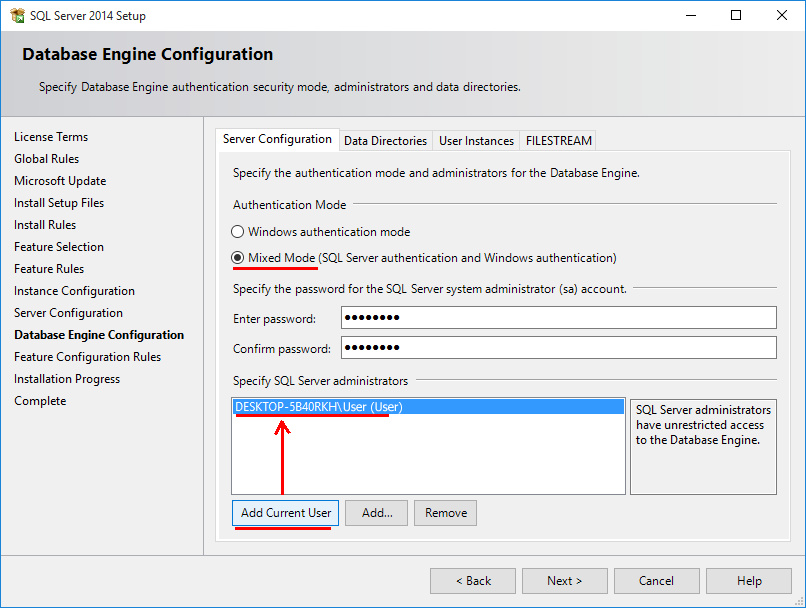Select Windows authentication mode radio button
This screenshot has height=608, width=806.
pos(237,232)
